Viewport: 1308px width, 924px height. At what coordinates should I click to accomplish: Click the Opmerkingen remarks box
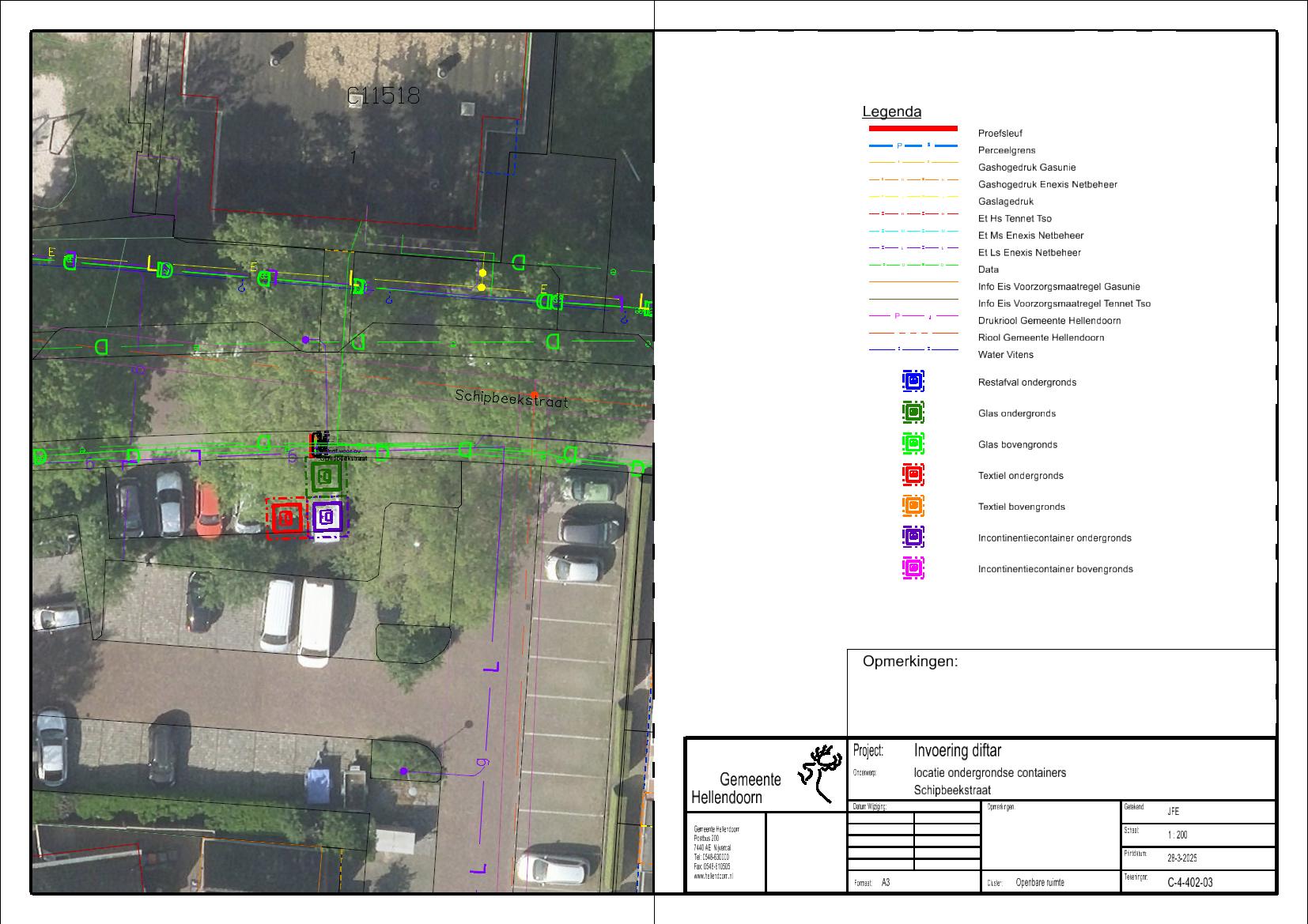tap(1061, 693)
